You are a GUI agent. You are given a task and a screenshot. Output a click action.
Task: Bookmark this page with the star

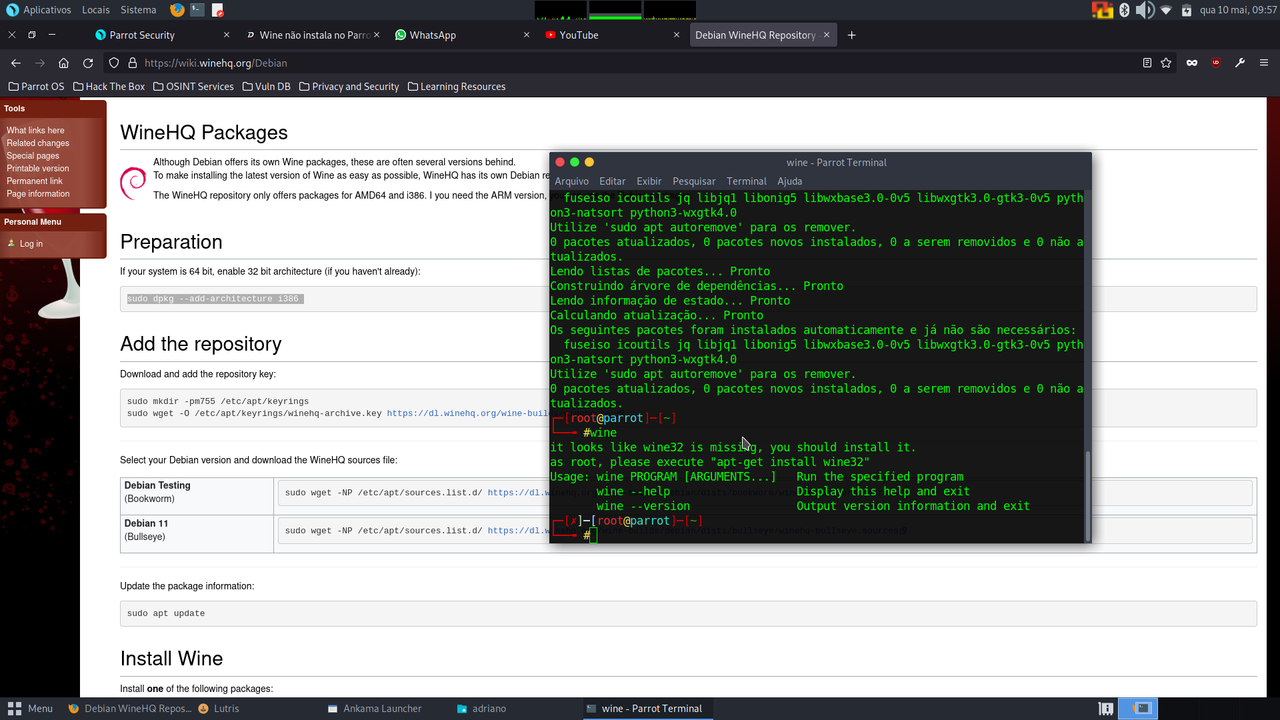pyautogui.click(x=1166, y=63)
